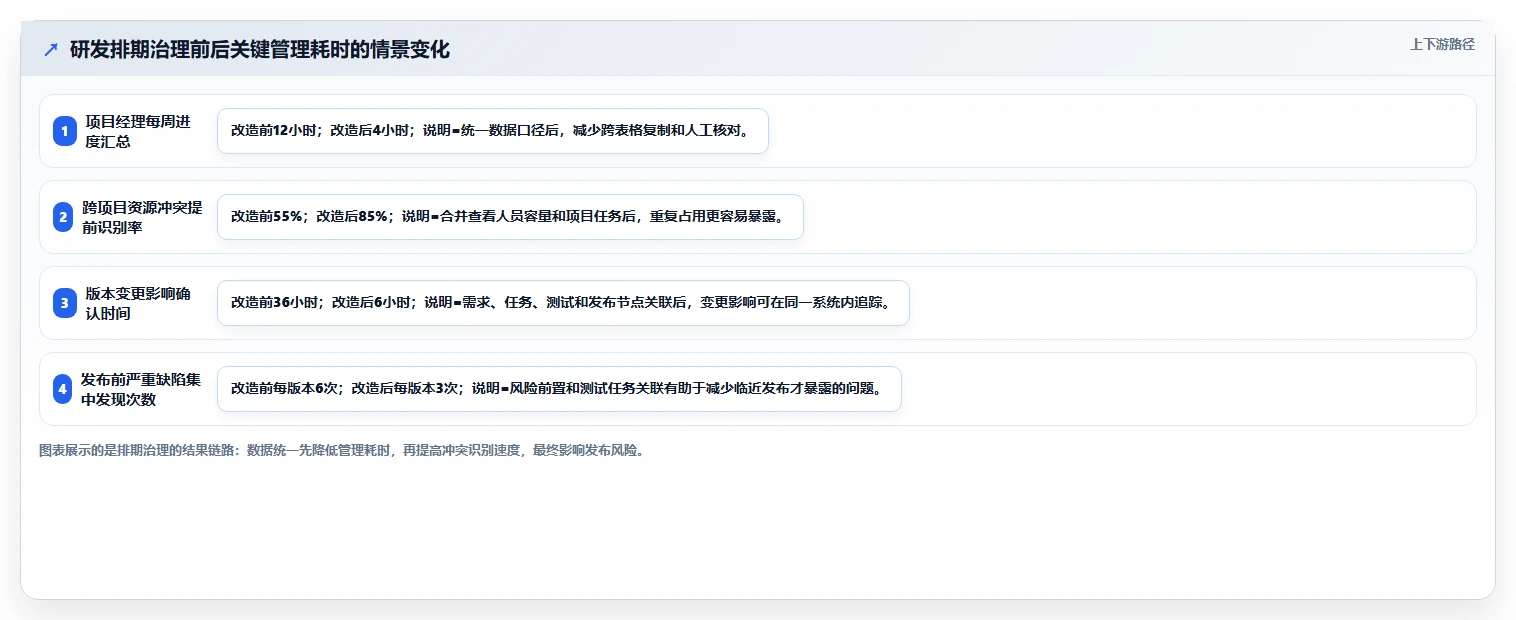Click the numbered badge 1 icon
This screenshot has height=620, width=1516.
pos(65,131)
